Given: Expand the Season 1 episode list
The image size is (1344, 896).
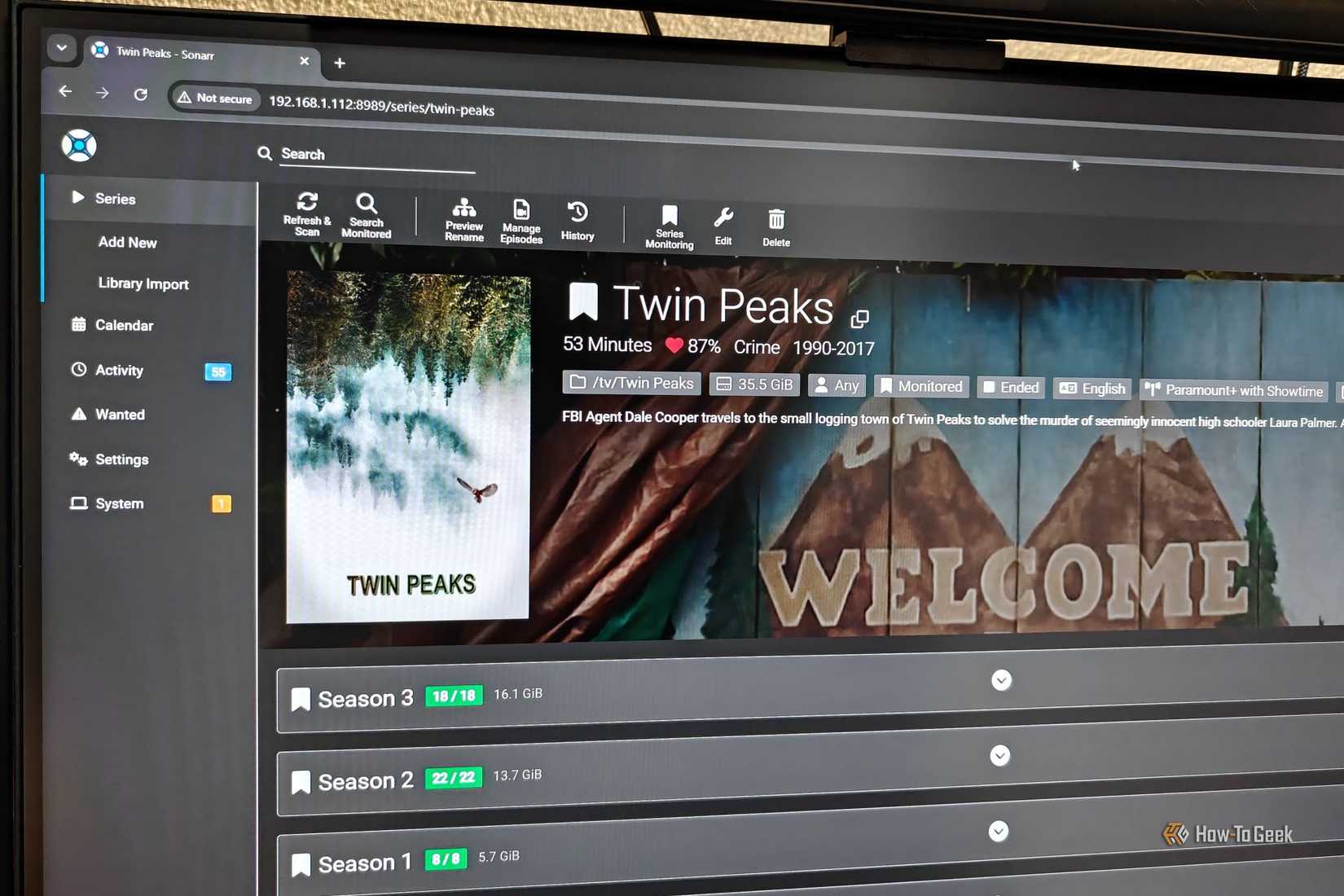Looking at the screenshot, I should coord(998,831).
